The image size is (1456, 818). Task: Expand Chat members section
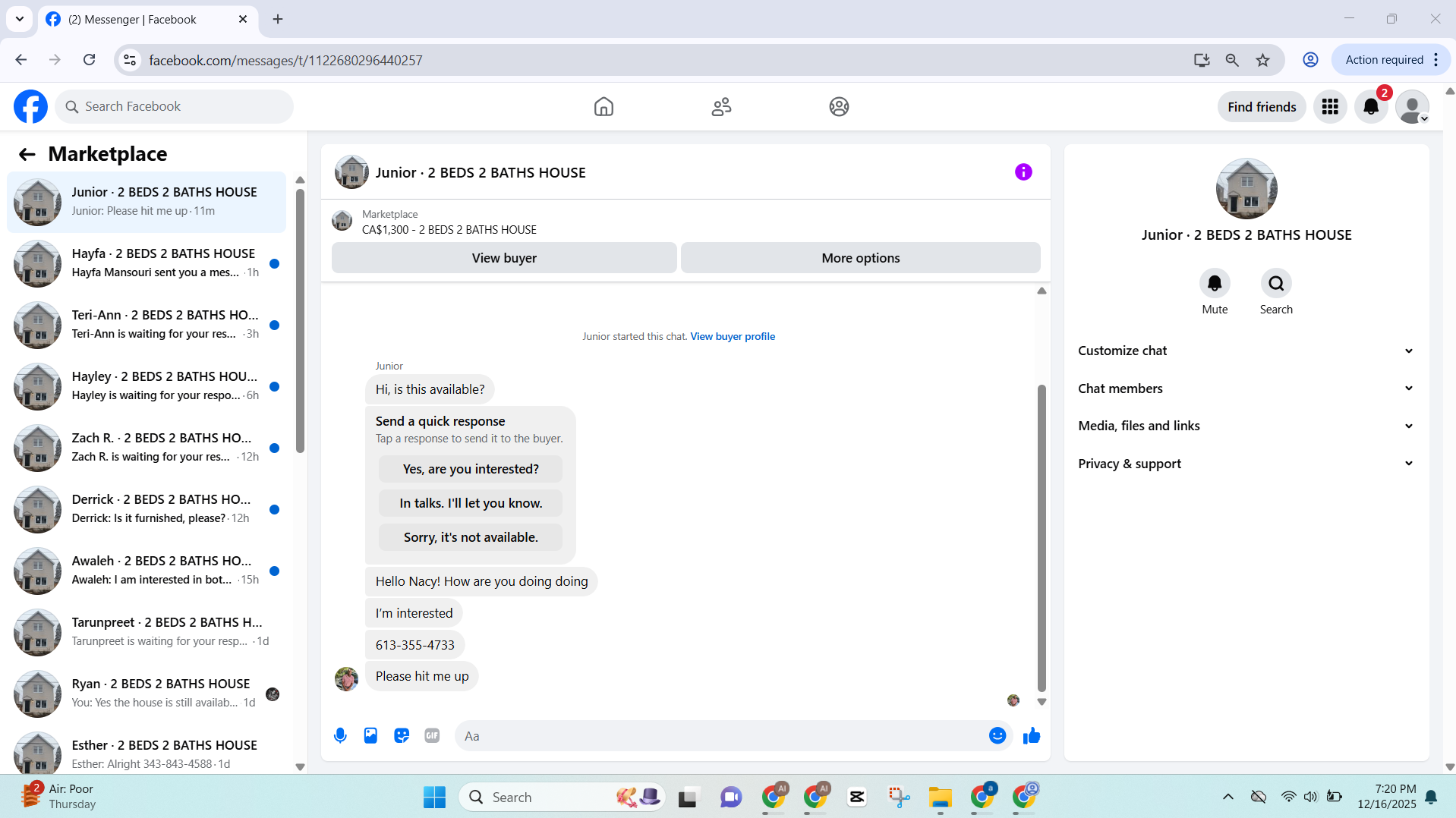(1246, 389)
